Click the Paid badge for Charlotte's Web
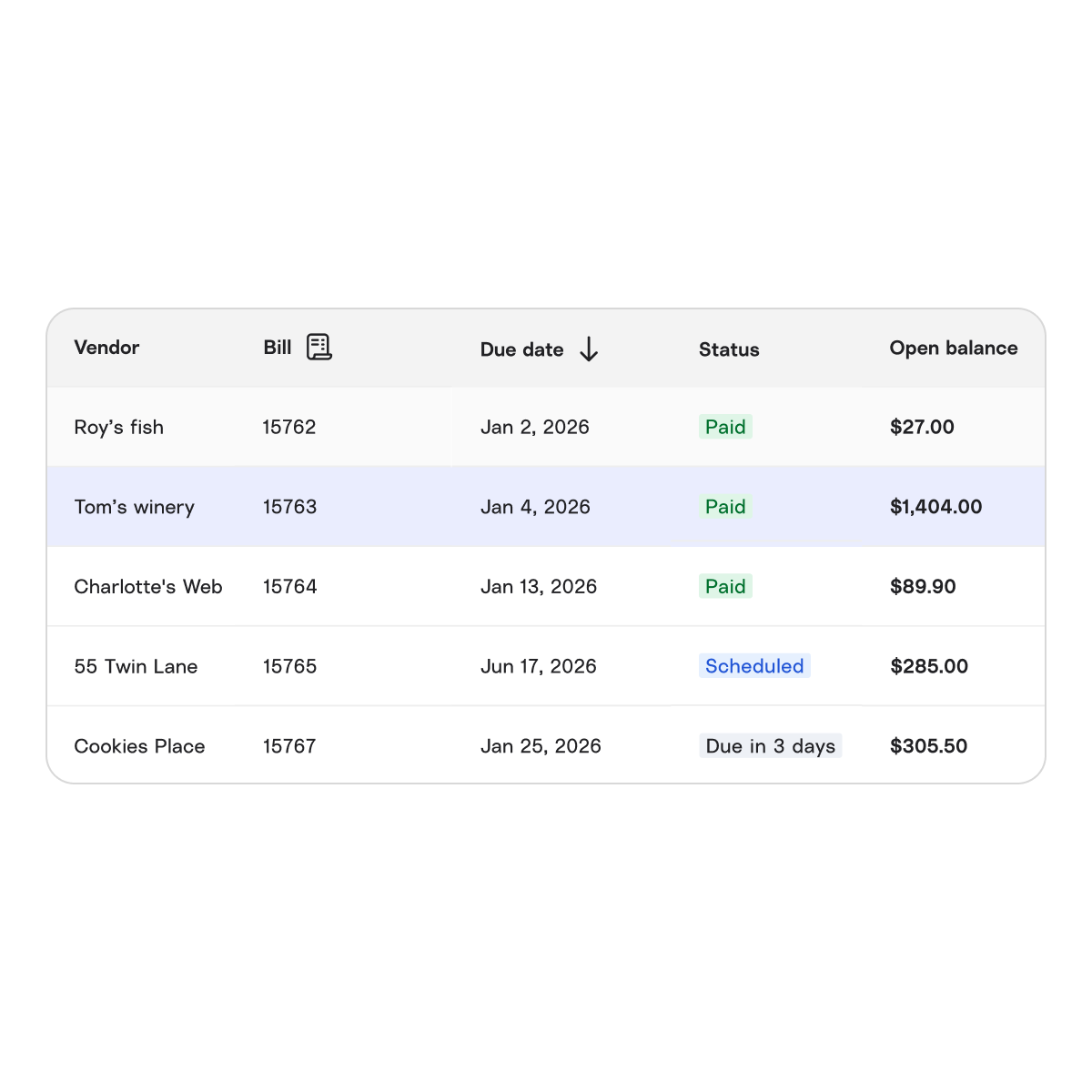The image size is (1092, 1092). (x=725, y=586)
